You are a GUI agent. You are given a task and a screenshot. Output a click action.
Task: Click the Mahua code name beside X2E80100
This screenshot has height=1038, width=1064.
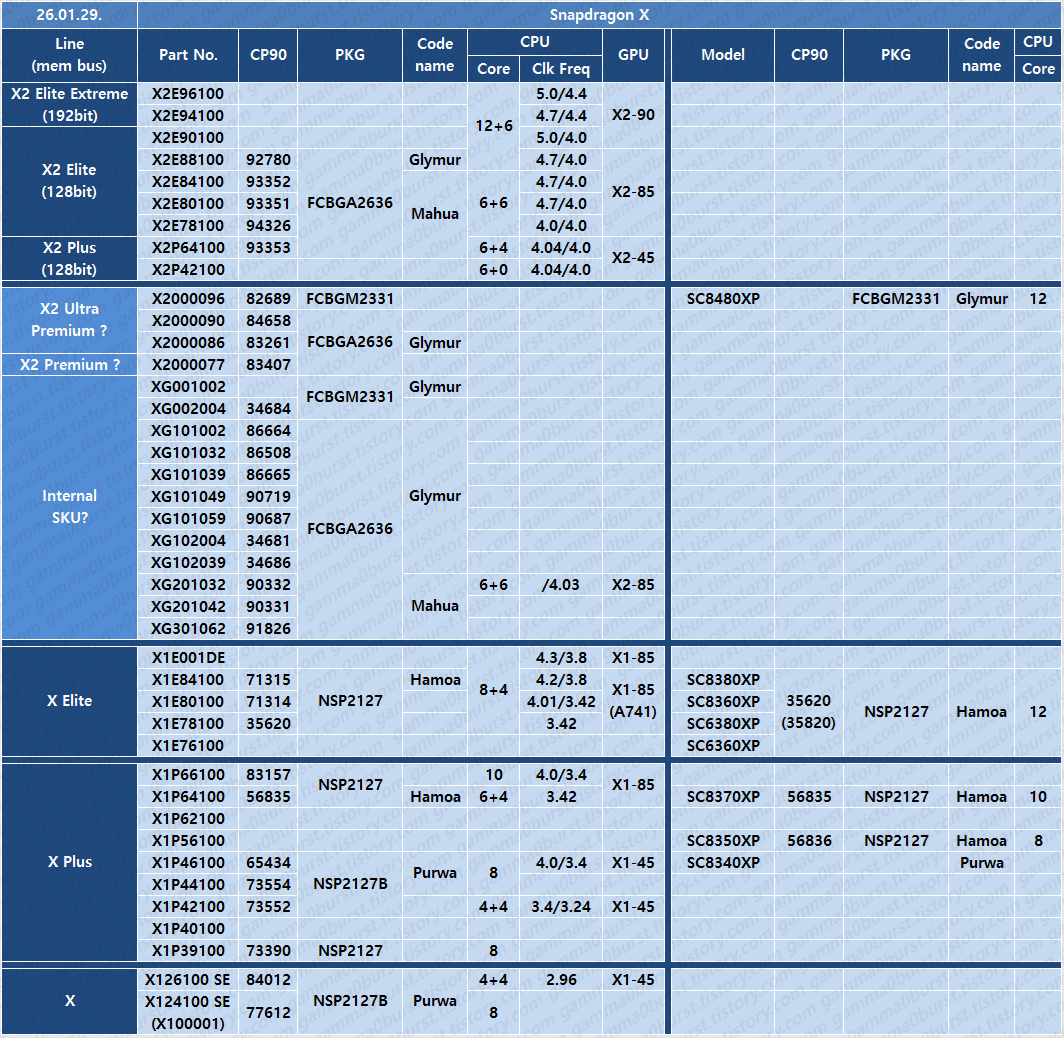point(434,214)
